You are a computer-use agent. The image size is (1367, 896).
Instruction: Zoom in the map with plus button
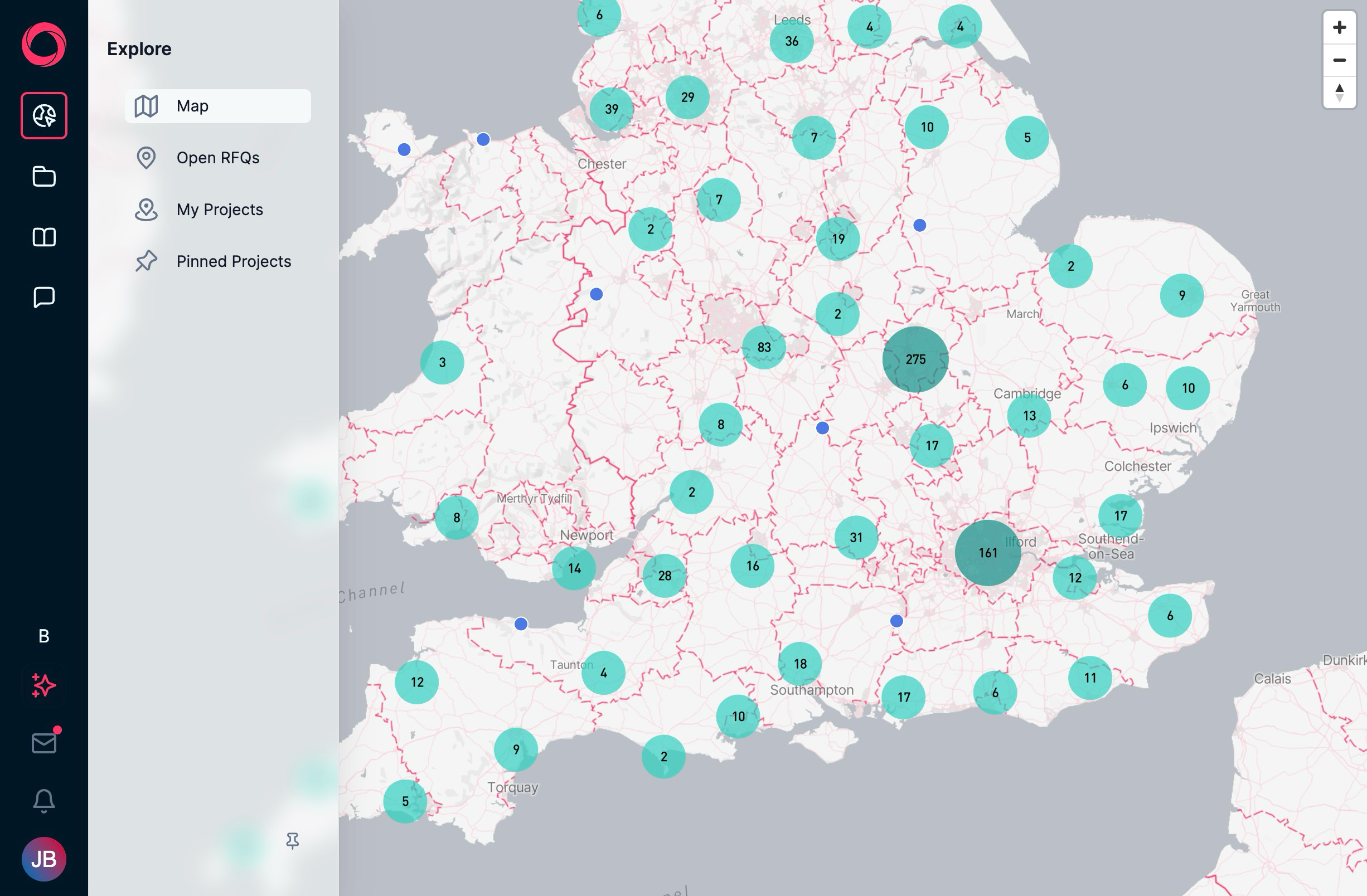point(1339,27)
